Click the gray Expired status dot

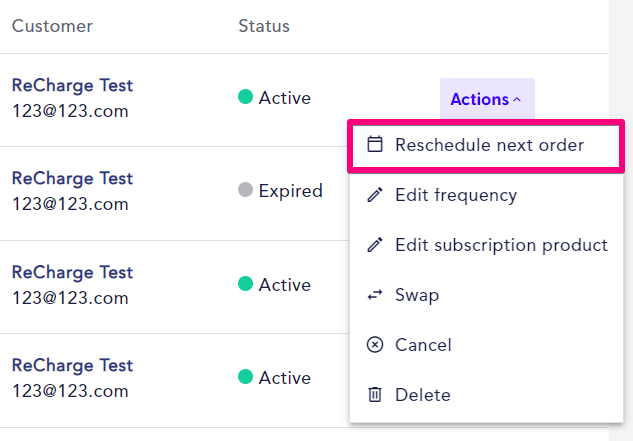[x=245, y=189]
